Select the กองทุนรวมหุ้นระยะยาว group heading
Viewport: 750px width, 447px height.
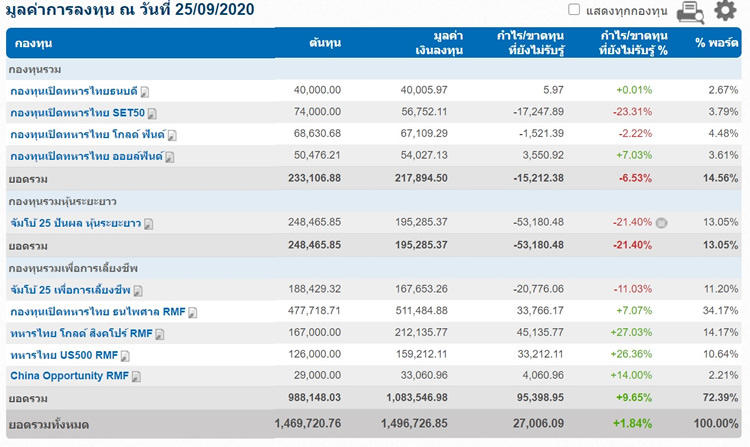point(62,201)
